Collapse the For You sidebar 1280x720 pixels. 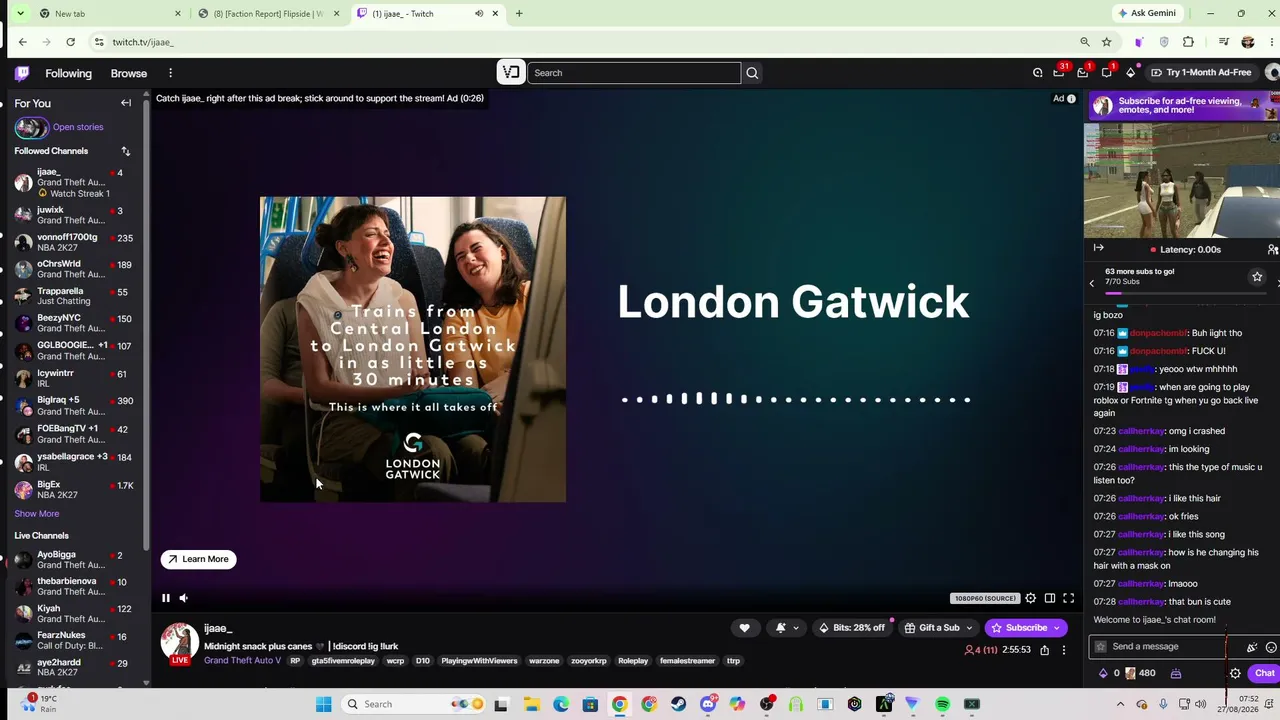click(126, 103)
